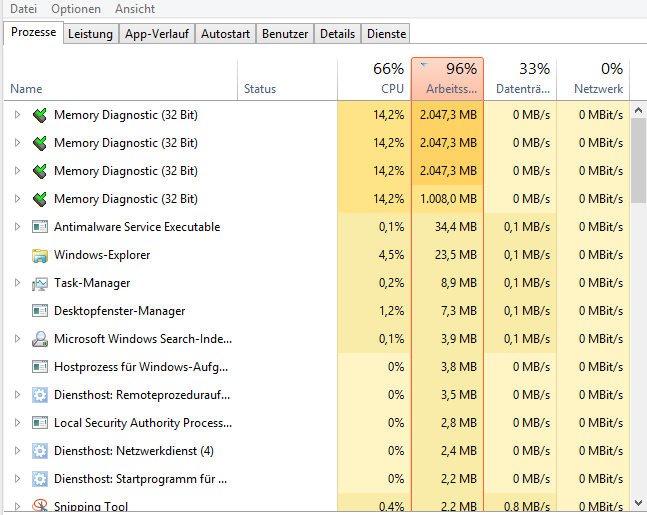This screenshot has height=515, width=647.
Task: Open the Details tab
Action: 338,34
